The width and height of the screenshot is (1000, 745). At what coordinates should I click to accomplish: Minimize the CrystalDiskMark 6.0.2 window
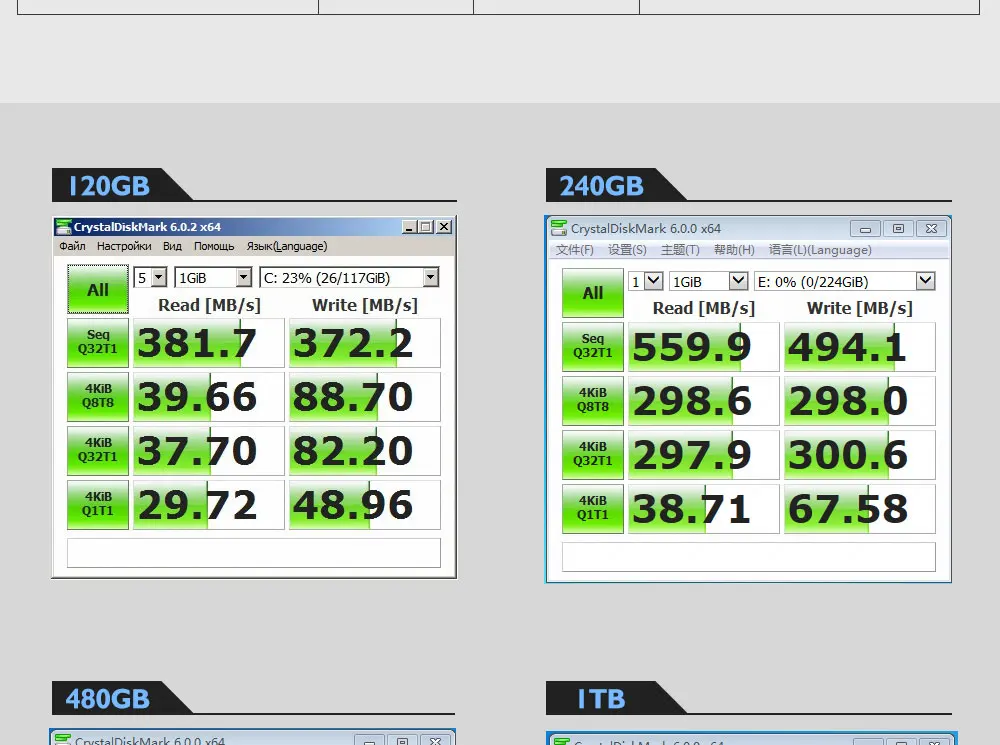[x=409, y=226]
